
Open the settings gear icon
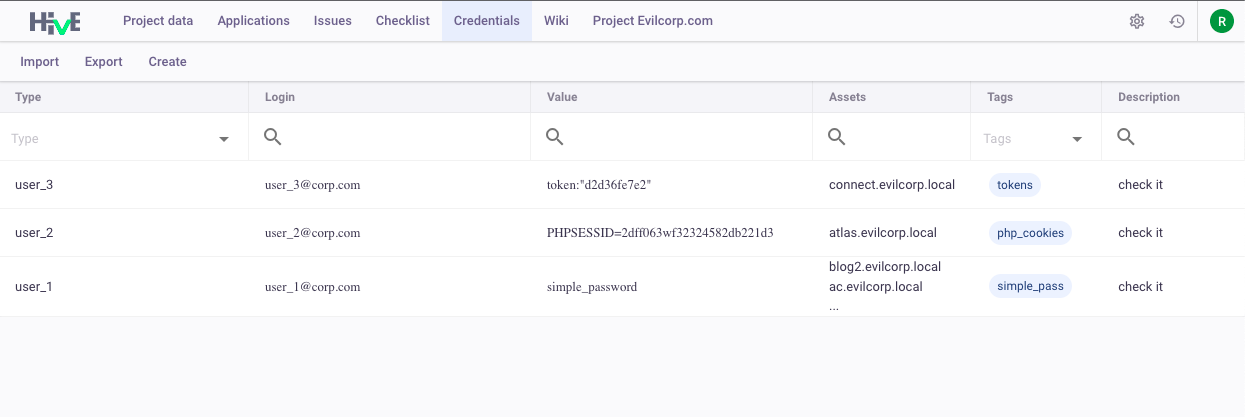pyautogui.click(x=1137, y=21)
